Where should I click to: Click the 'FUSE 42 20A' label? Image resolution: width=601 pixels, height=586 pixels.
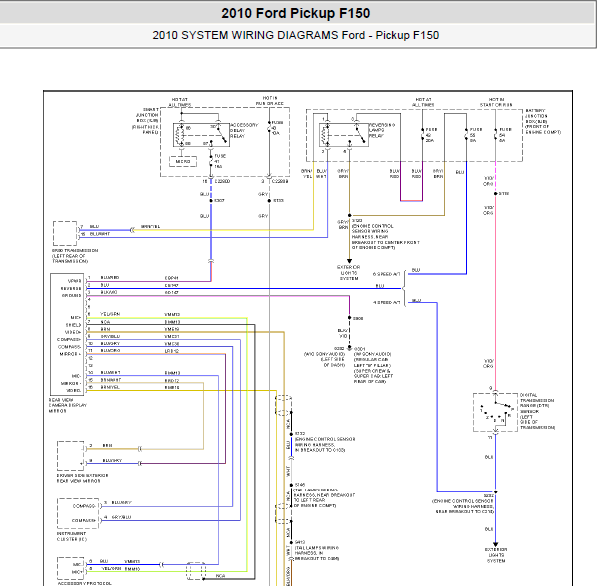(431, 135)
